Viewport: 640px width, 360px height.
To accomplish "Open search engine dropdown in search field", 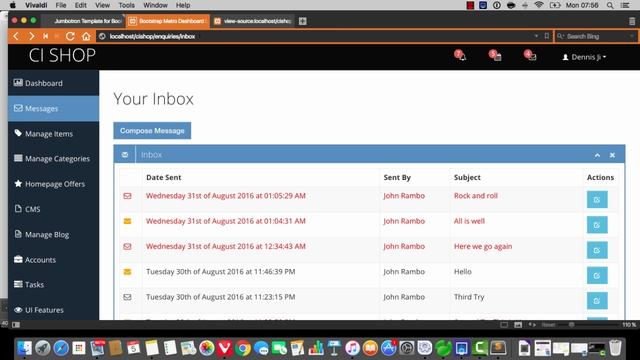I will pyautogui.click(x=561, y=36).
